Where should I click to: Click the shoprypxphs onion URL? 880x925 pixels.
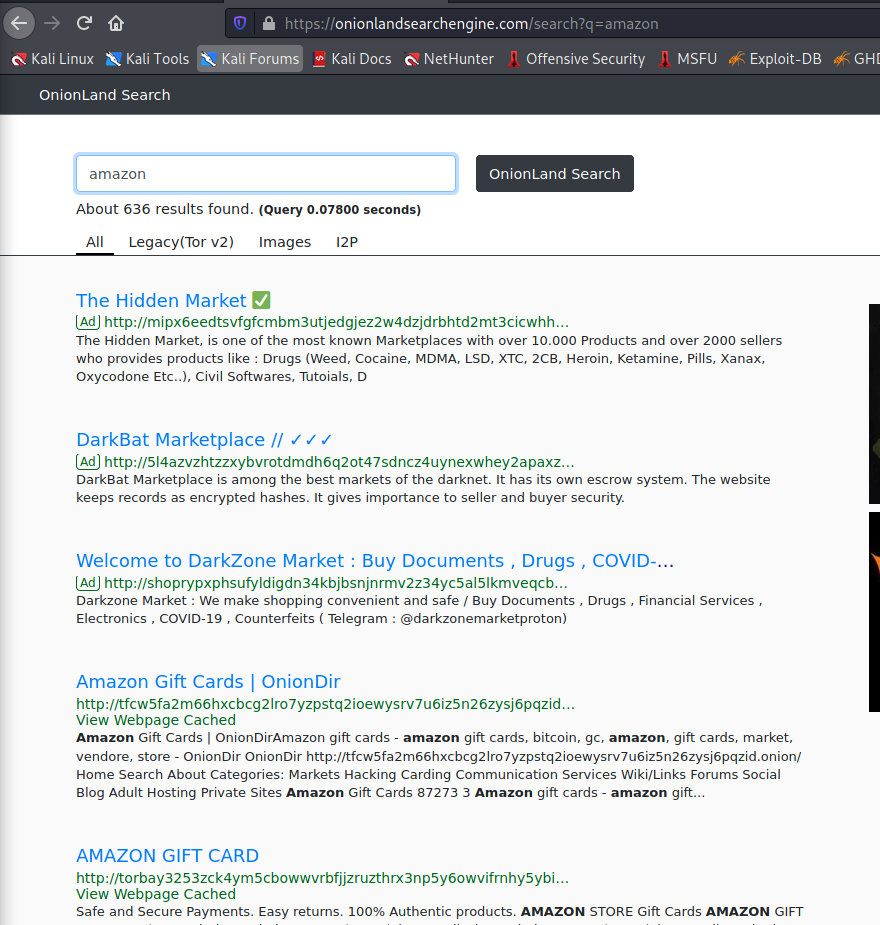click(x=336, y=583)
